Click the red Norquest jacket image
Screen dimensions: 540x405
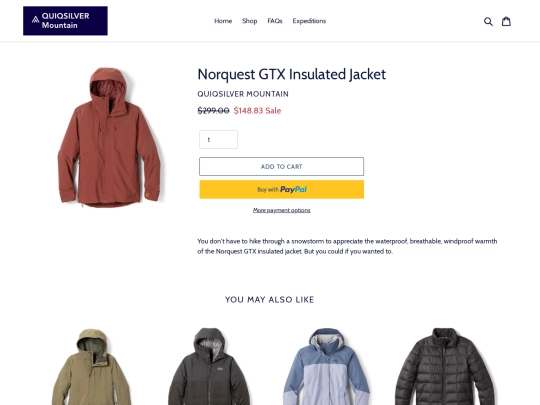[110, 137]
